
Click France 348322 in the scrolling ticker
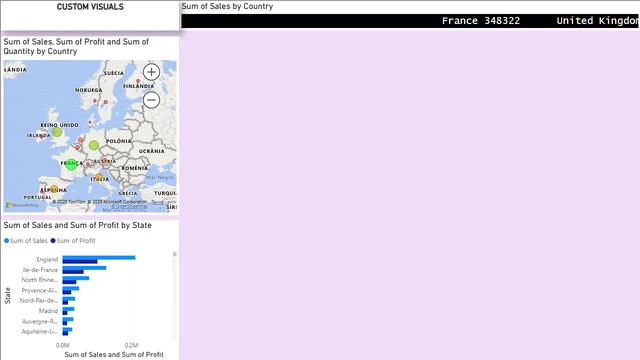pos(481,21)
